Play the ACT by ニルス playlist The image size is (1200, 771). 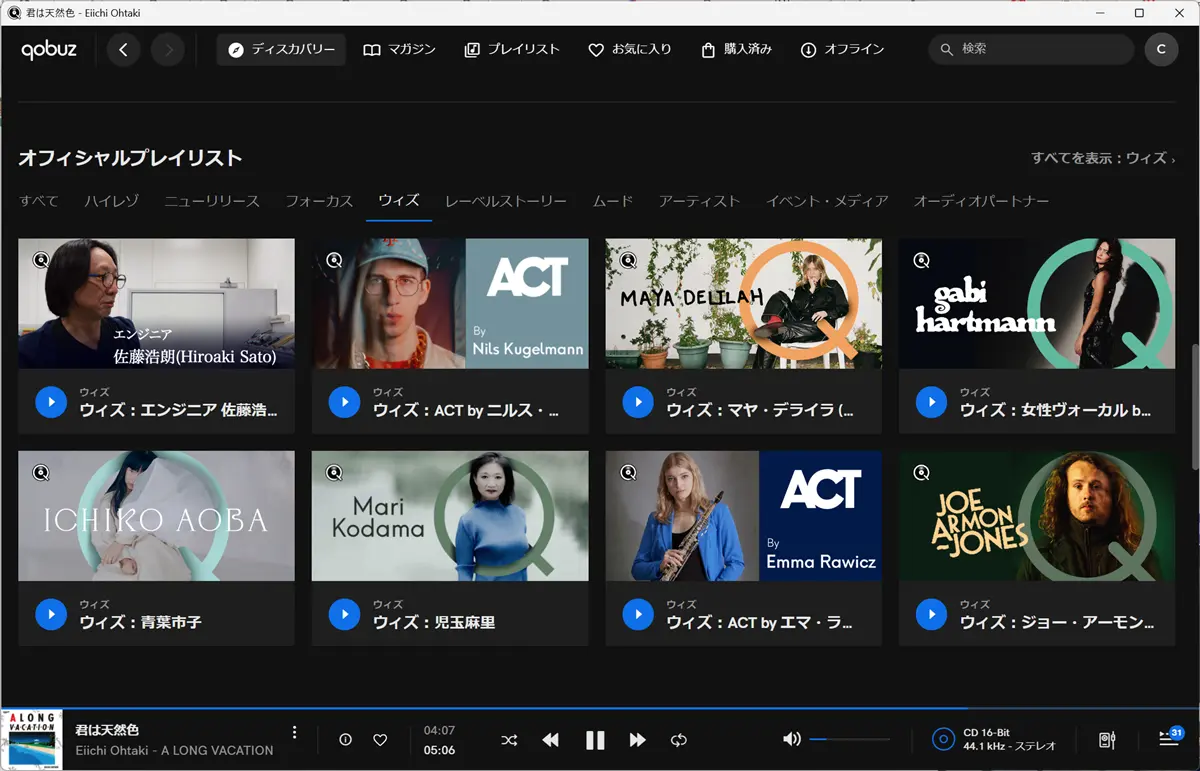344,402
